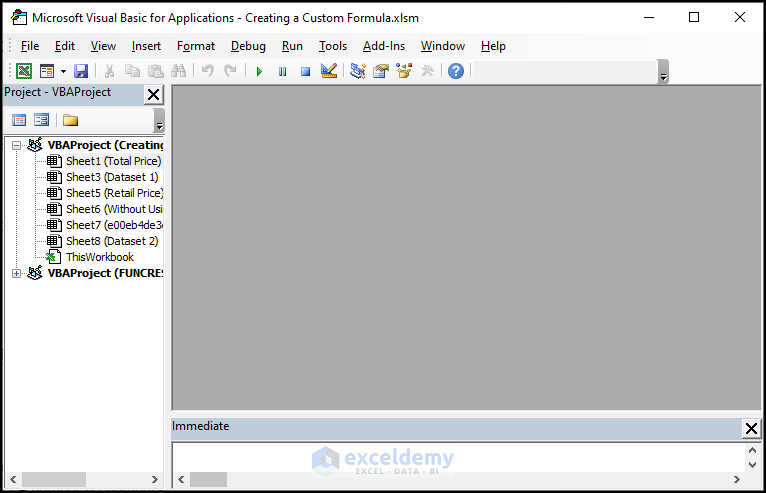This screenshot has width=766, height=493.
Task: Open Standard toolbar options arrow
Action: click(663, 72)
